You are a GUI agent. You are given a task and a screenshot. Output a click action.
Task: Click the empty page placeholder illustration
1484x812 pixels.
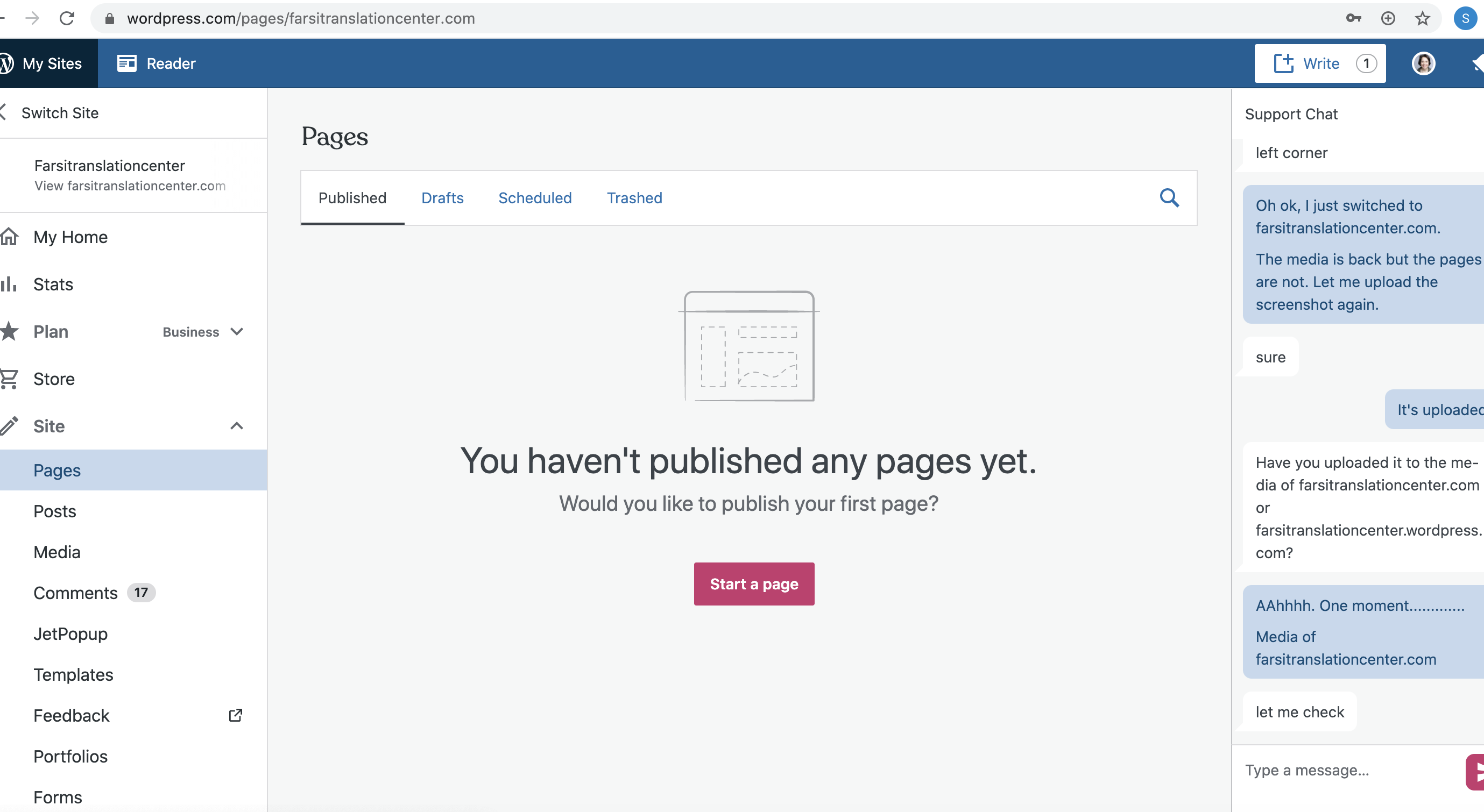[x=749, y=346]
